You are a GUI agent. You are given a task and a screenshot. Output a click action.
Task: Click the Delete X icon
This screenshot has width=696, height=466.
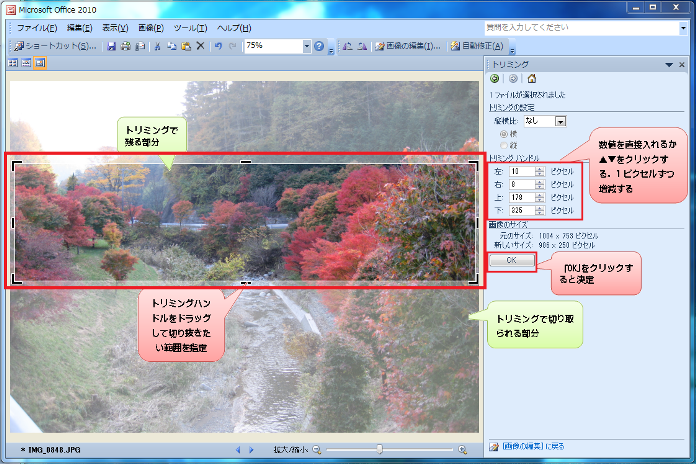point(200,46)
